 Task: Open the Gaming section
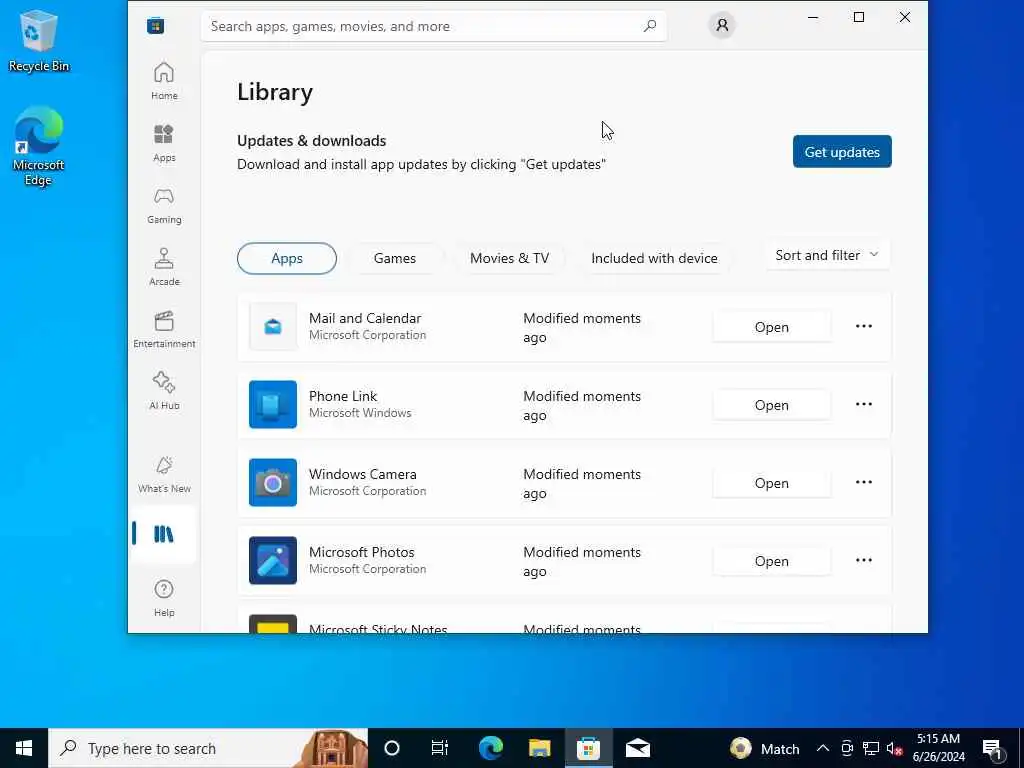point(164,205)
